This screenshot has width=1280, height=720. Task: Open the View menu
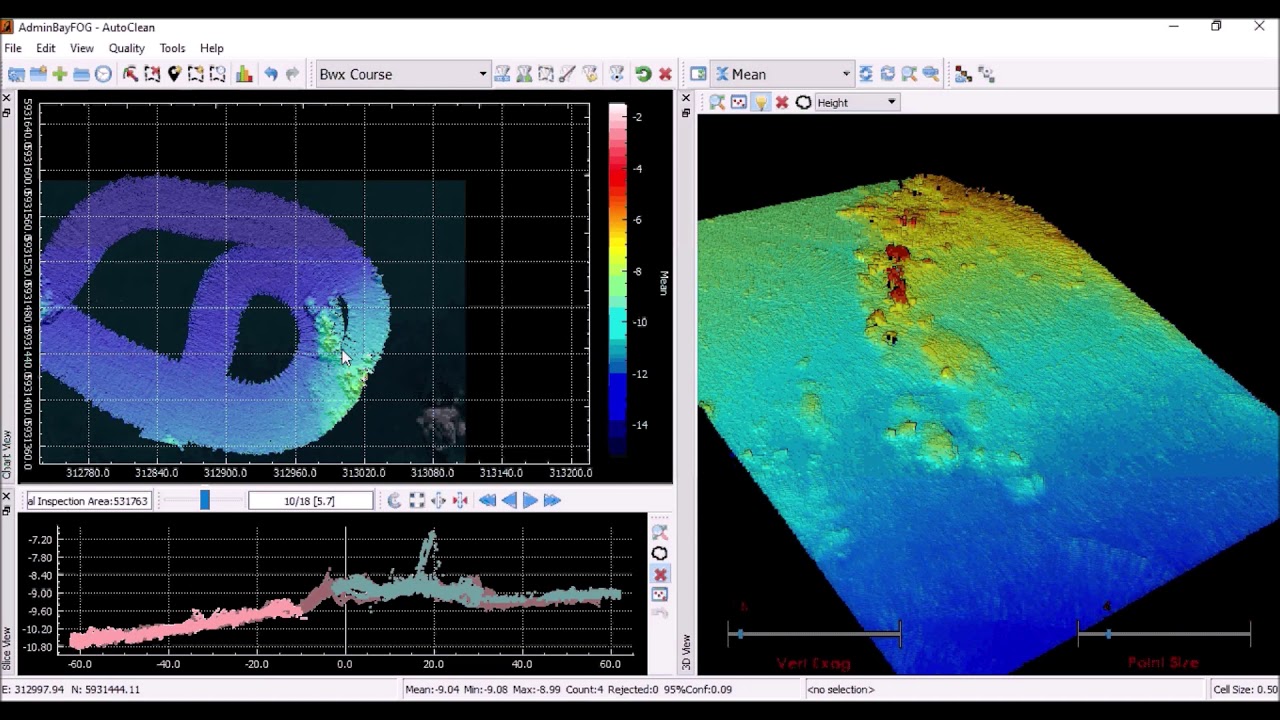82,48
